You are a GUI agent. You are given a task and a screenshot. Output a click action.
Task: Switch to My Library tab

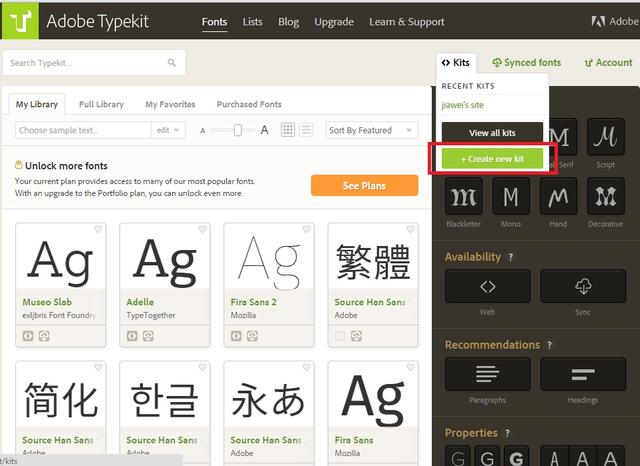pos(37,104)
